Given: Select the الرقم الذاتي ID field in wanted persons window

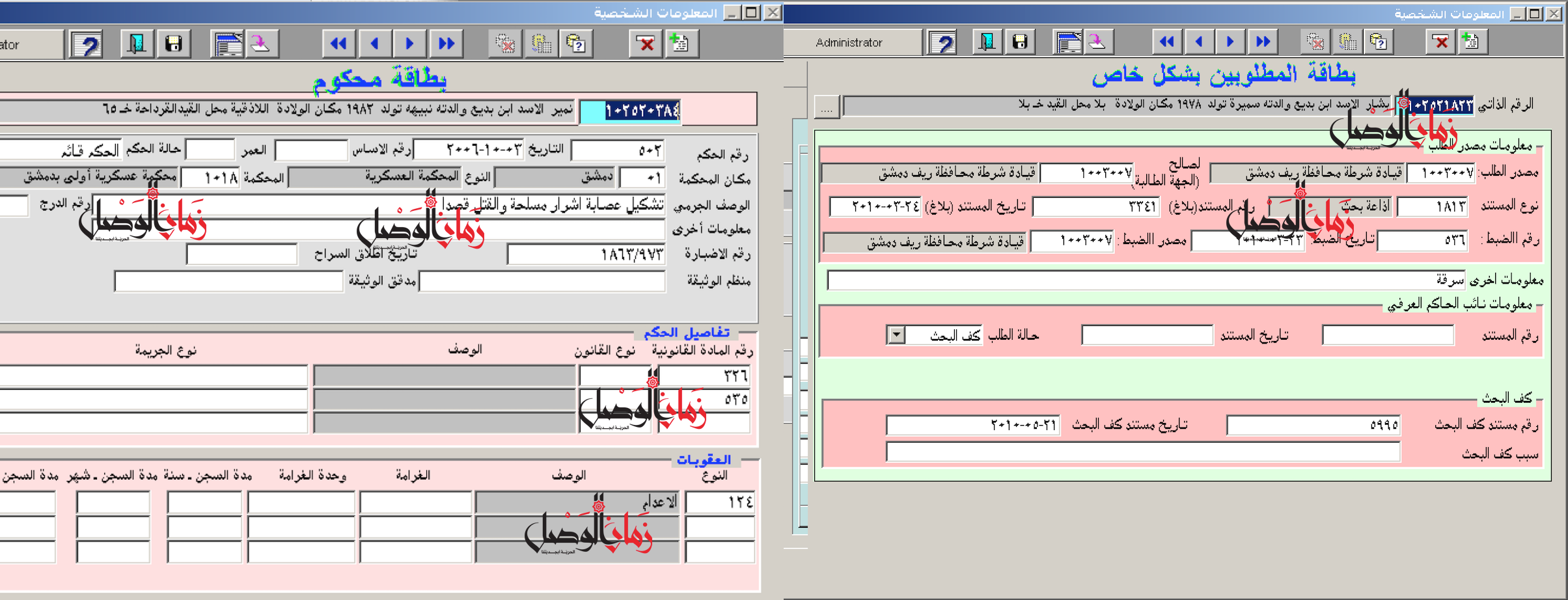Looking at the screenshot, I should [x=1435, y=105].
